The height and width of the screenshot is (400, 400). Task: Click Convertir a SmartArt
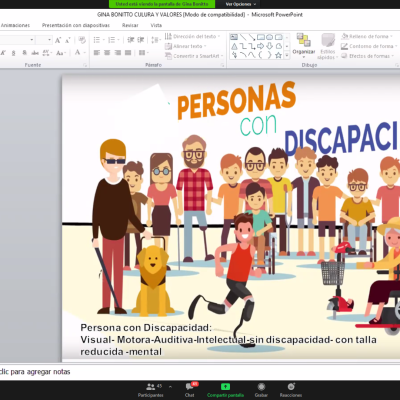(x=194, y=56)
